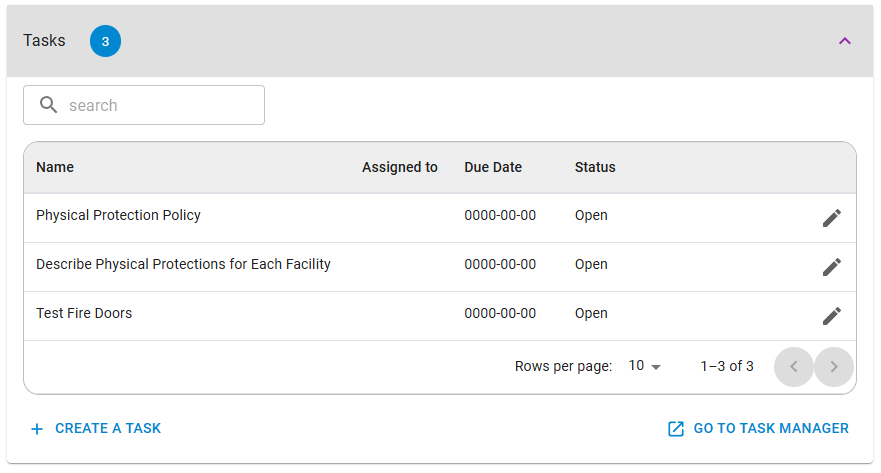Viewport: 881px width, 473px height.
Task: Go to next page of tasks
Action: tap(834, 367)
